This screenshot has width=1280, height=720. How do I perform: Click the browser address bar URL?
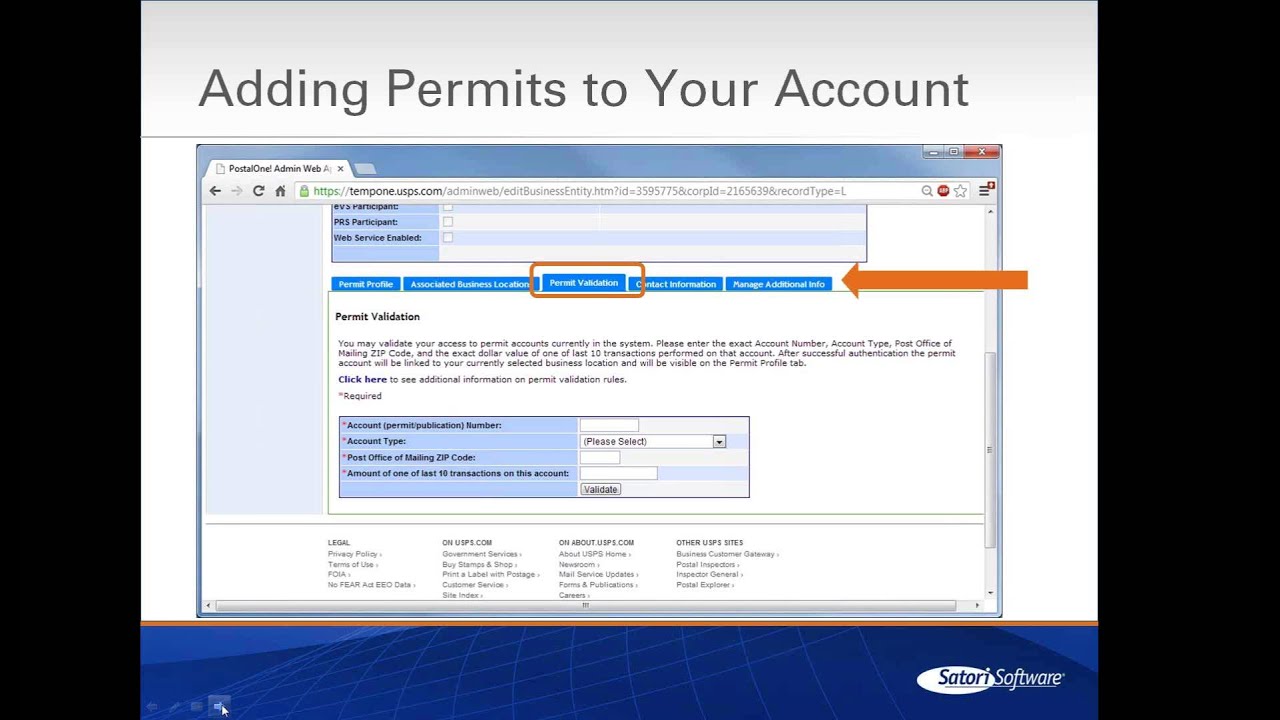[579, 191]
